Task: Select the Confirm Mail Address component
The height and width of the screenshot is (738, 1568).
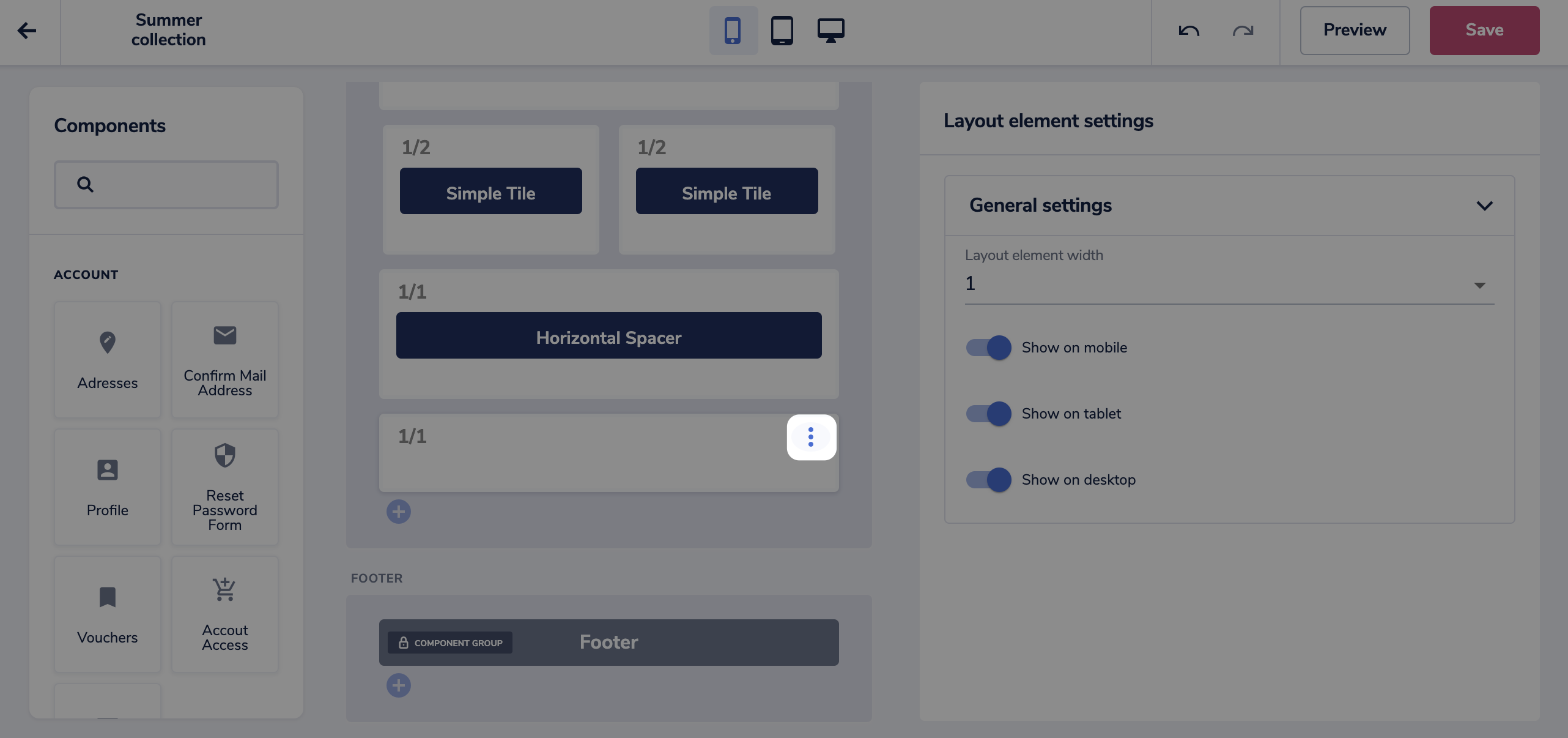Action: [x=225, y=360]
